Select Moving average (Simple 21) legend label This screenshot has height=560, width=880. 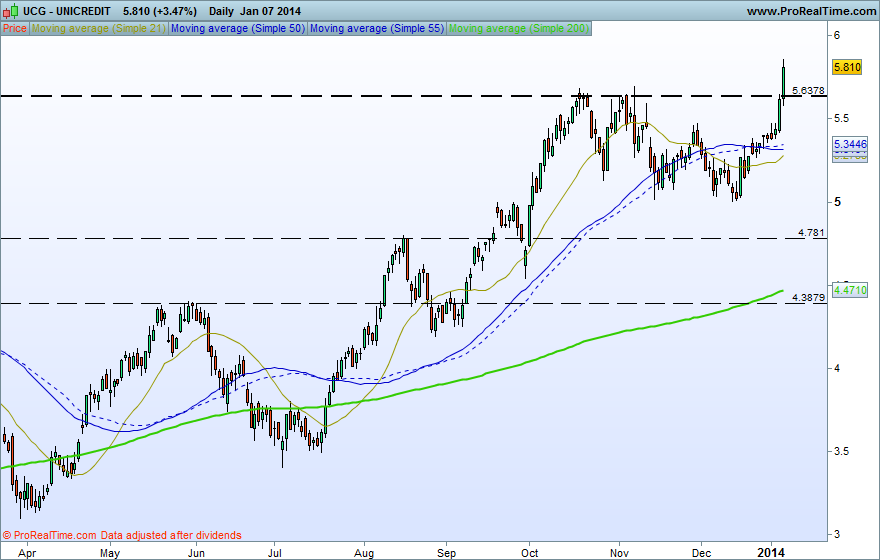tap(99, 28)
